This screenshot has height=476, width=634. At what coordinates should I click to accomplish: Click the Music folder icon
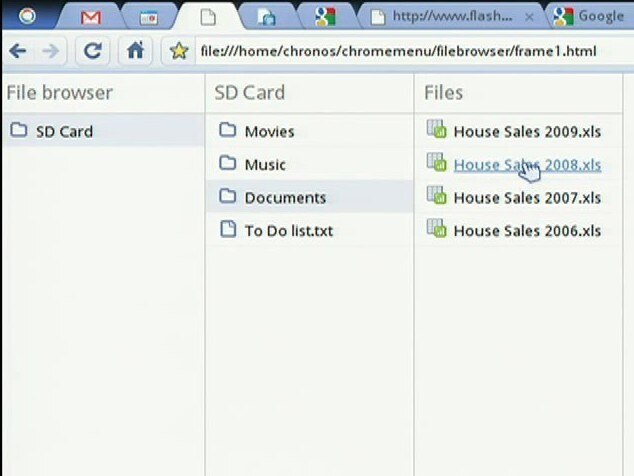[x=228, y=163]
